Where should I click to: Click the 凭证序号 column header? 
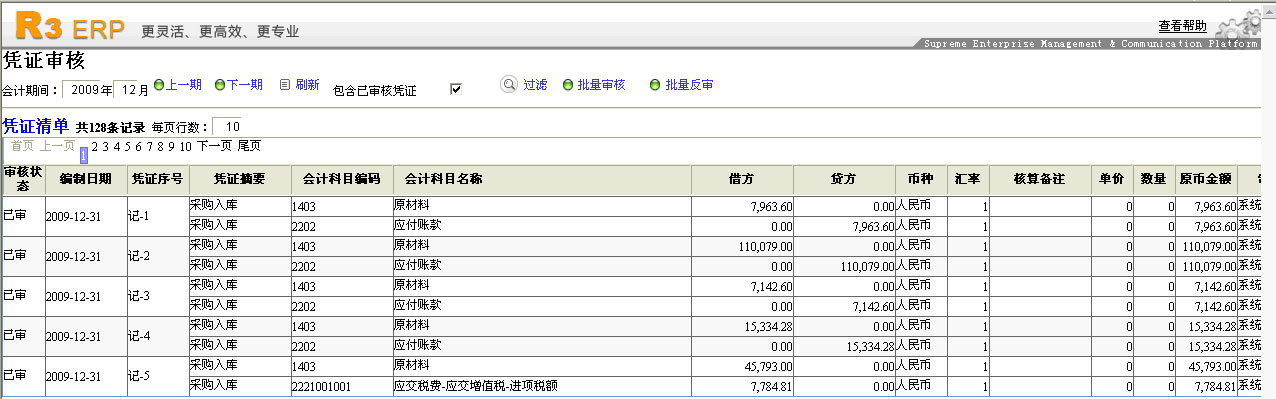click(x=158, y=180)
